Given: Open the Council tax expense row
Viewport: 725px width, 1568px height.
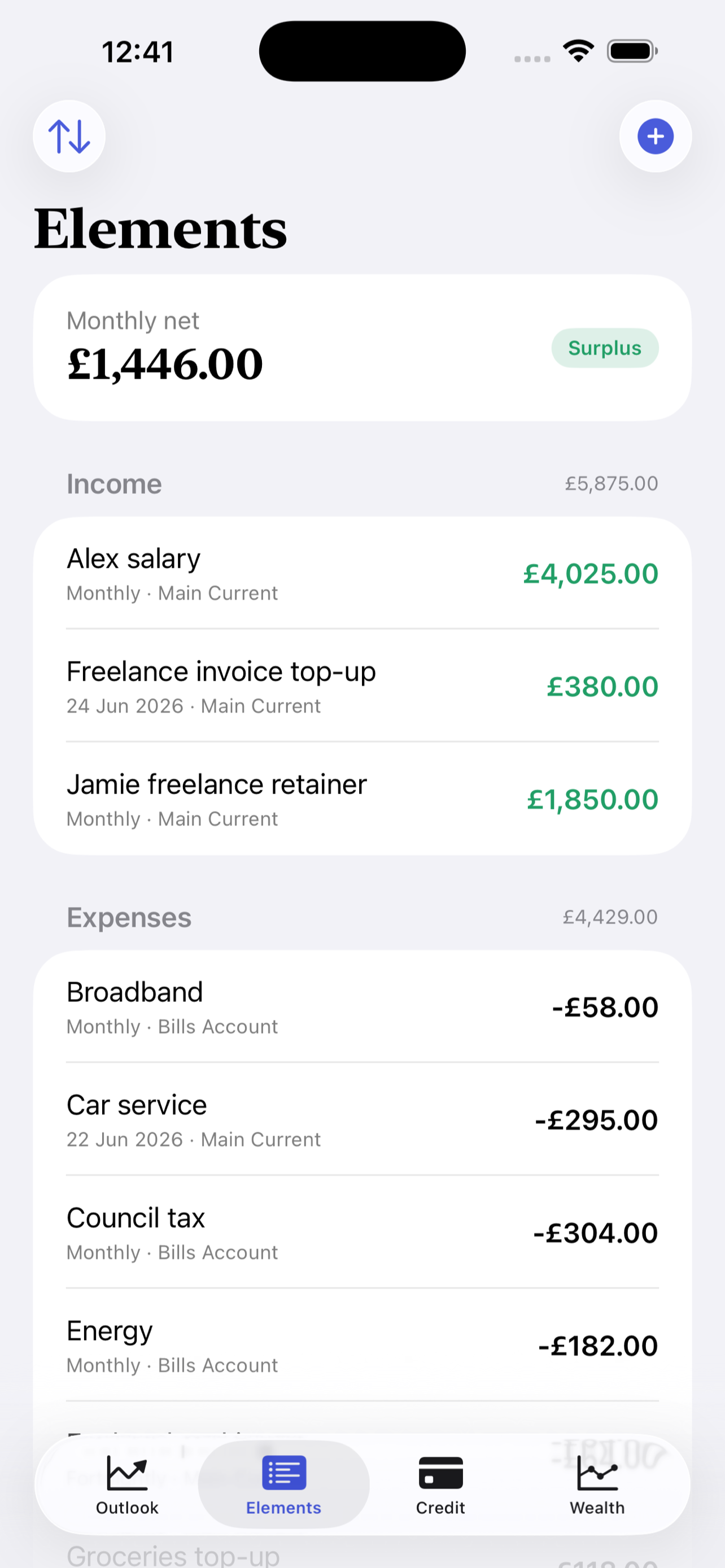Looking at the screenshot, I should point(362,1232).
